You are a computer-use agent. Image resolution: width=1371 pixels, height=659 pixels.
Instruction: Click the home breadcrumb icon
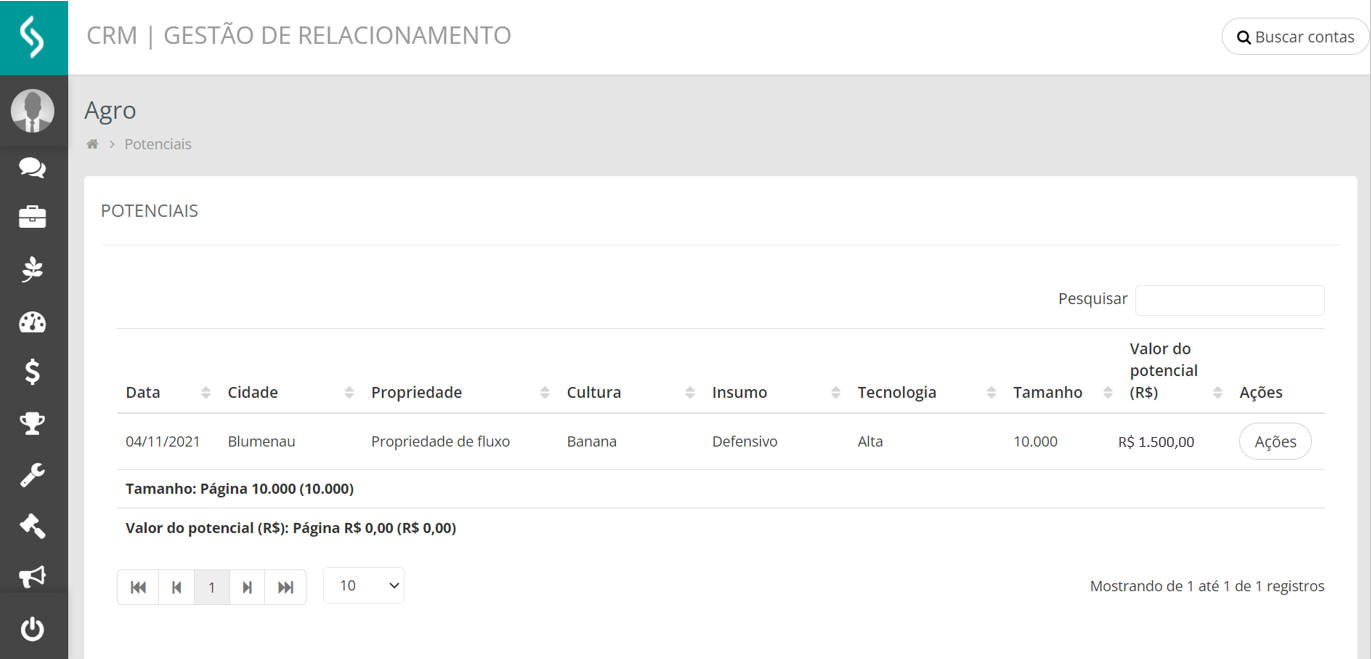(x=92, y=144)
